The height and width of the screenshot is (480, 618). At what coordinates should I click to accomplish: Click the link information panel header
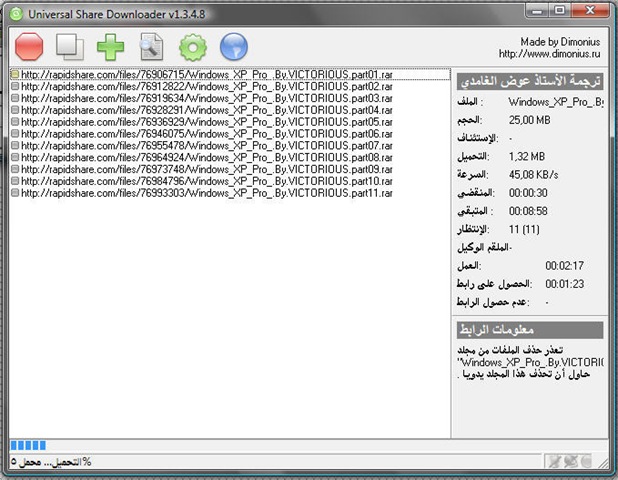530,330
